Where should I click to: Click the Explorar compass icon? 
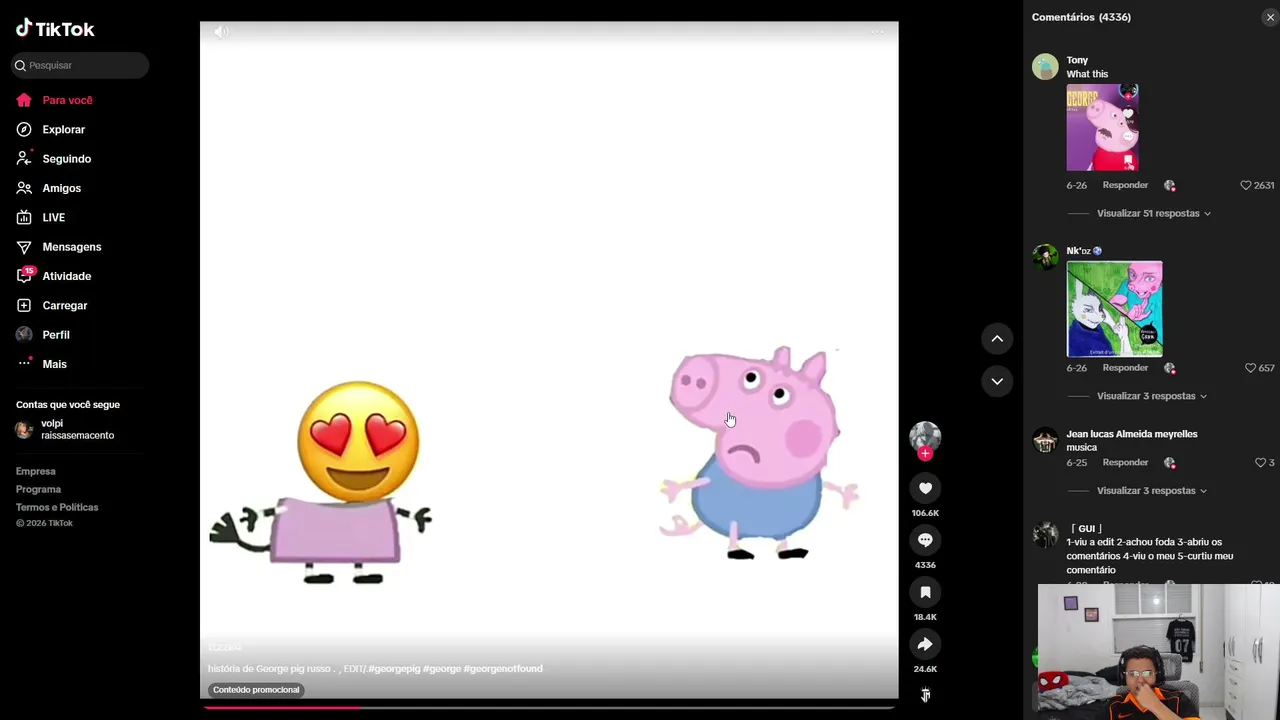click(24, 129)
